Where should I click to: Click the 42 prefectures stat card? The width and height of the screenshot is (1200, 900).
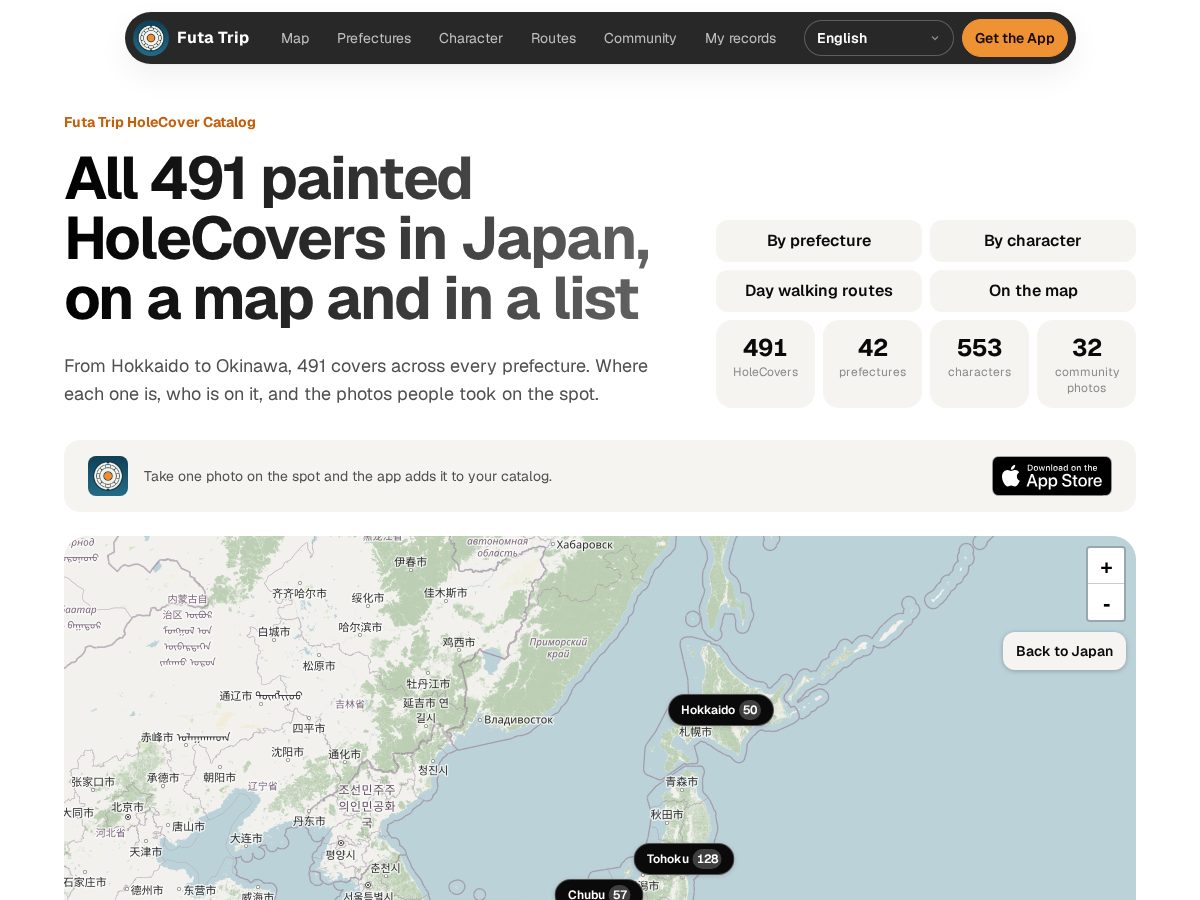[872, 364]
